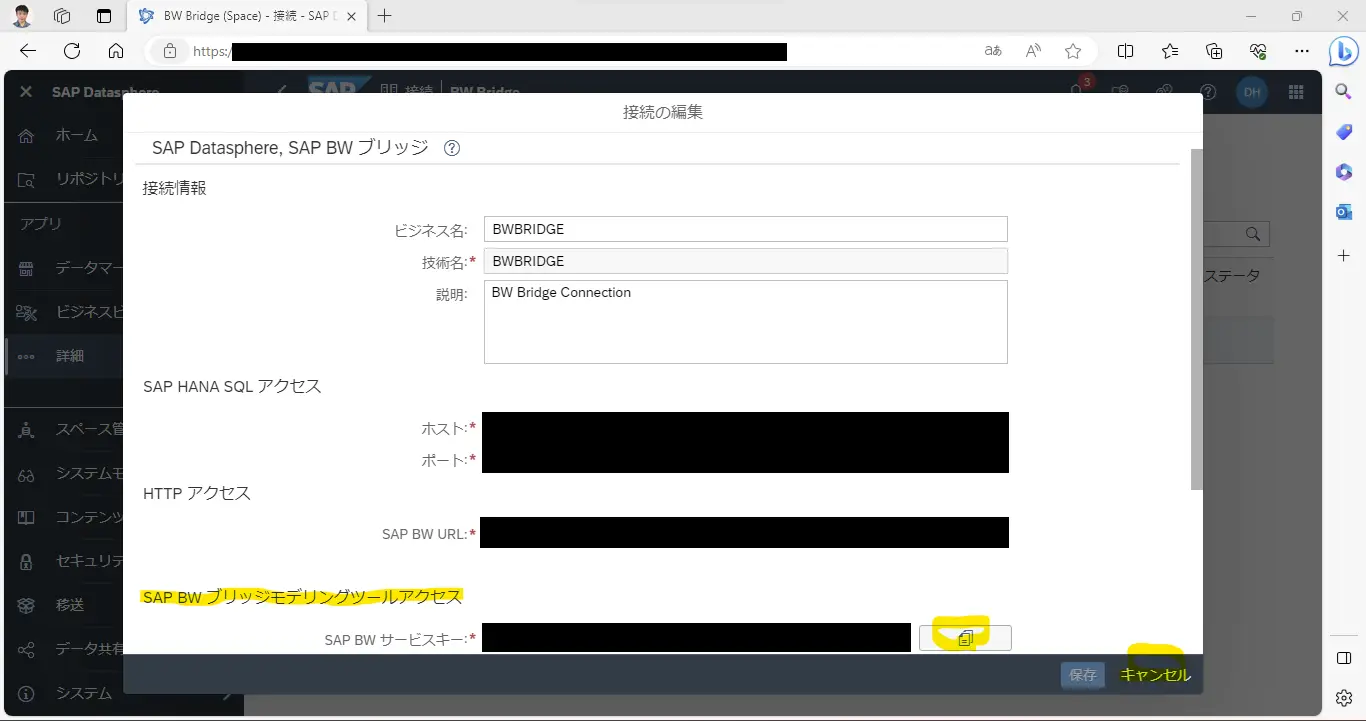Edit the ビジネス名 field
Viewport: 1366px width, 721px height.
click(745, 229)
